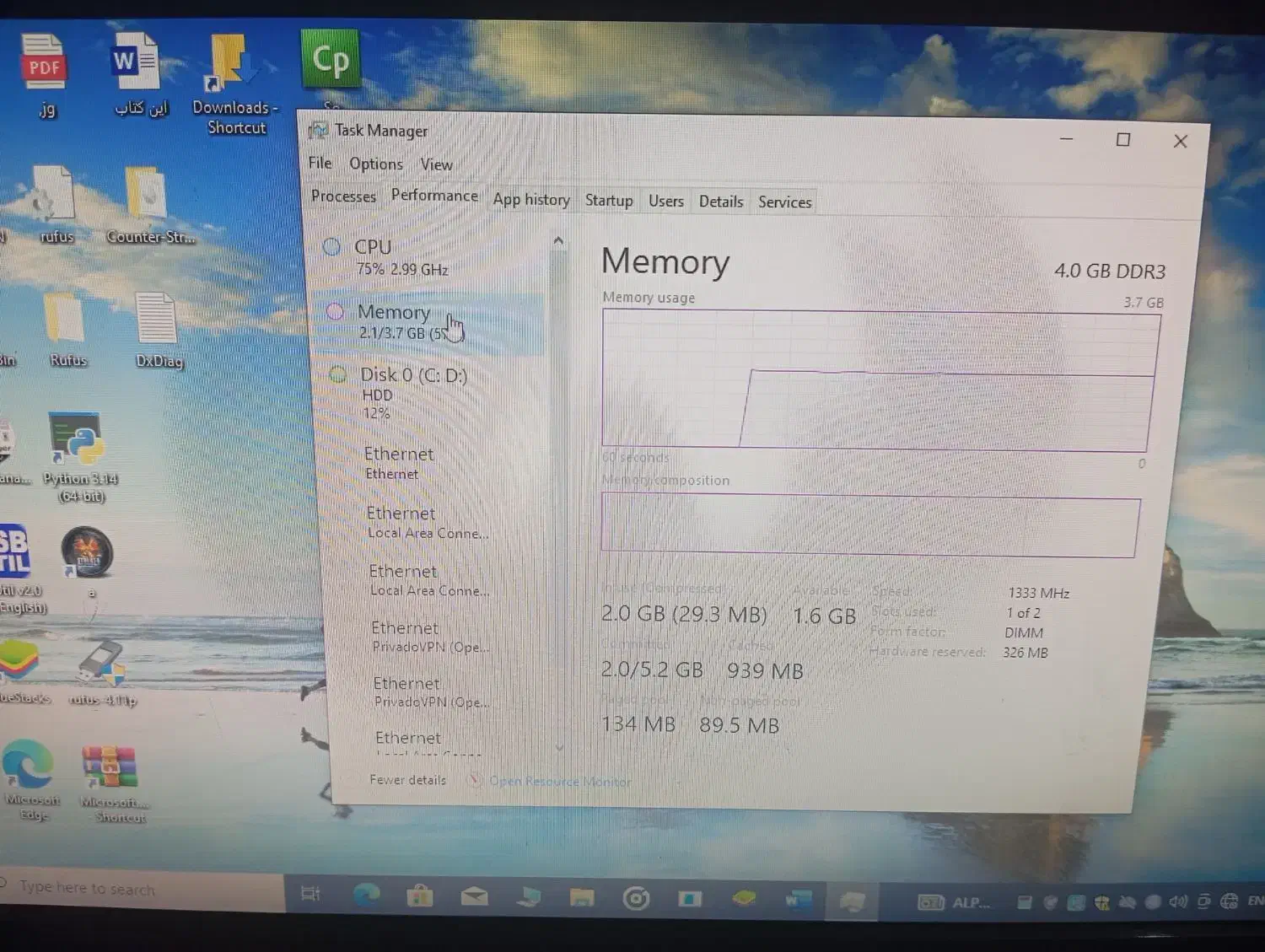
Task: Open the Task View taskbar button
Action: coord(310,895)
